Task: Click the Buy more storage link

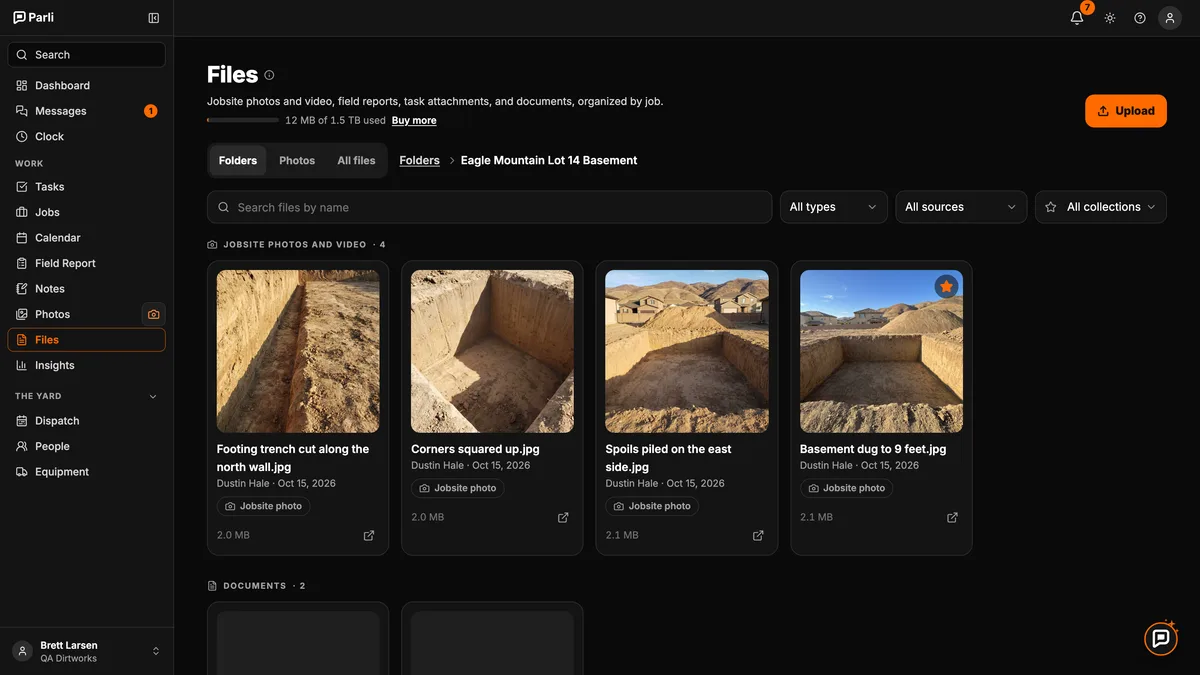Action: [414, 120]
